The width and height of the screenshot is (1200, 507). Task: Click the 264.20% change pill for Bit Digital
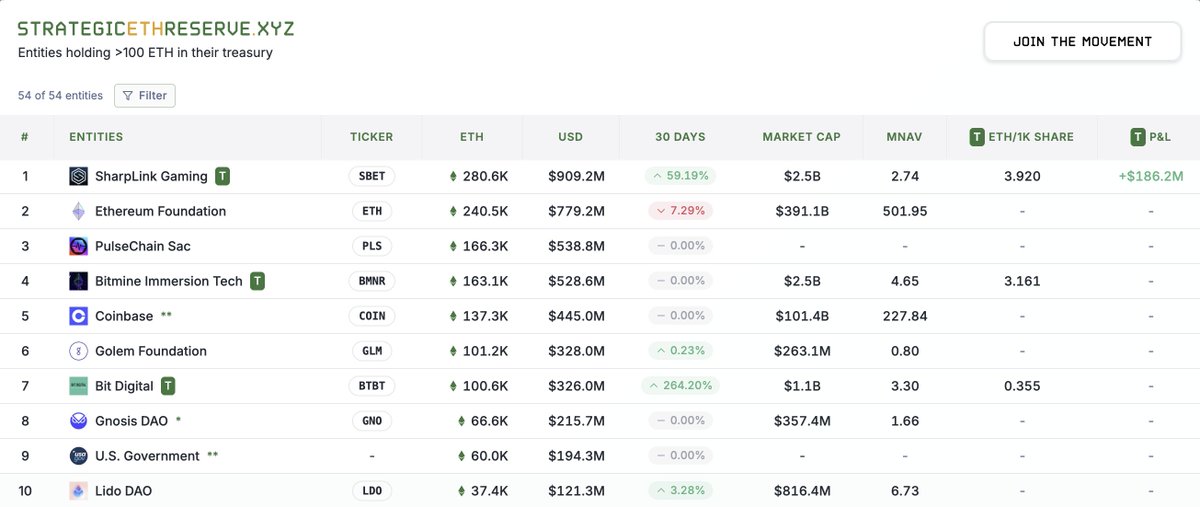tap(682, 386)
